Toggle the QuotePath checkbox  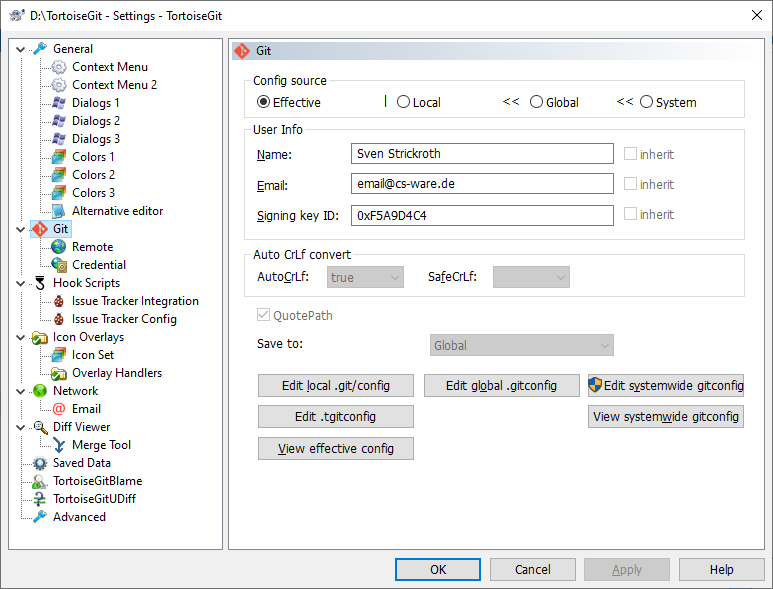pyautogui.click(x=263, y=315)
